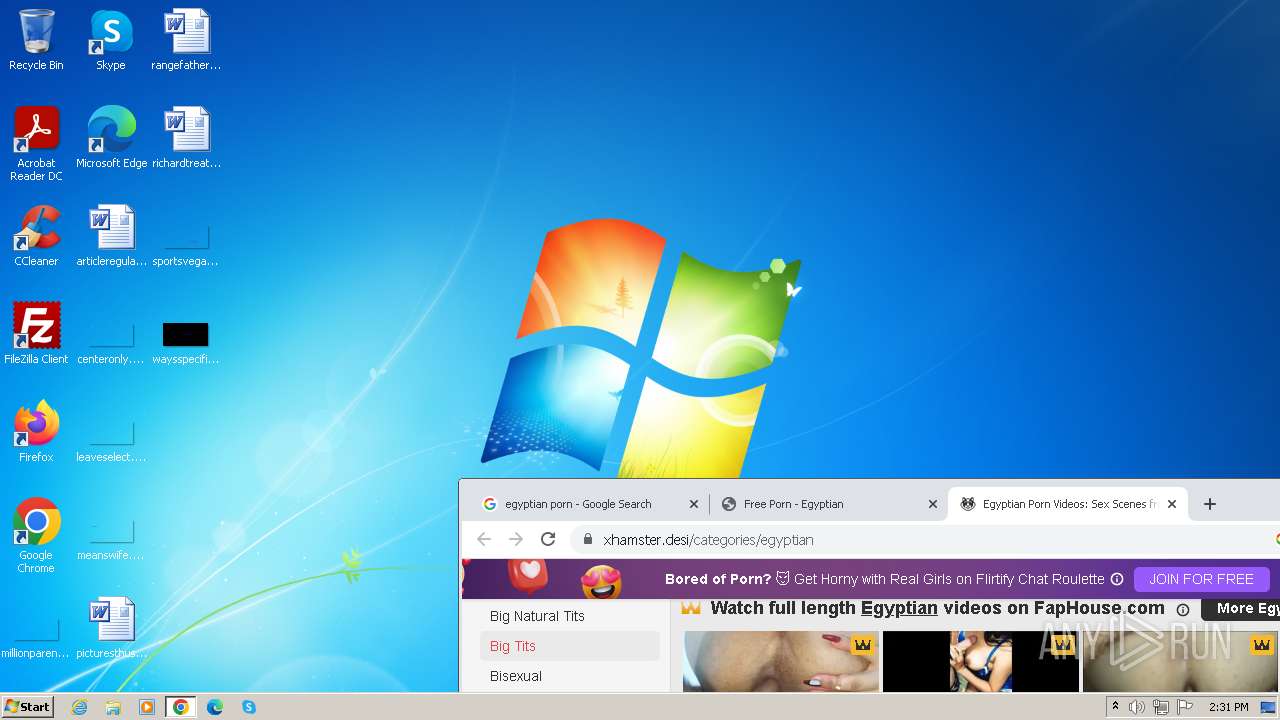The image size is (1280, 720).
Task: Launch Google Chrome desktop shortcut
Action: click(x=36, y=536)
